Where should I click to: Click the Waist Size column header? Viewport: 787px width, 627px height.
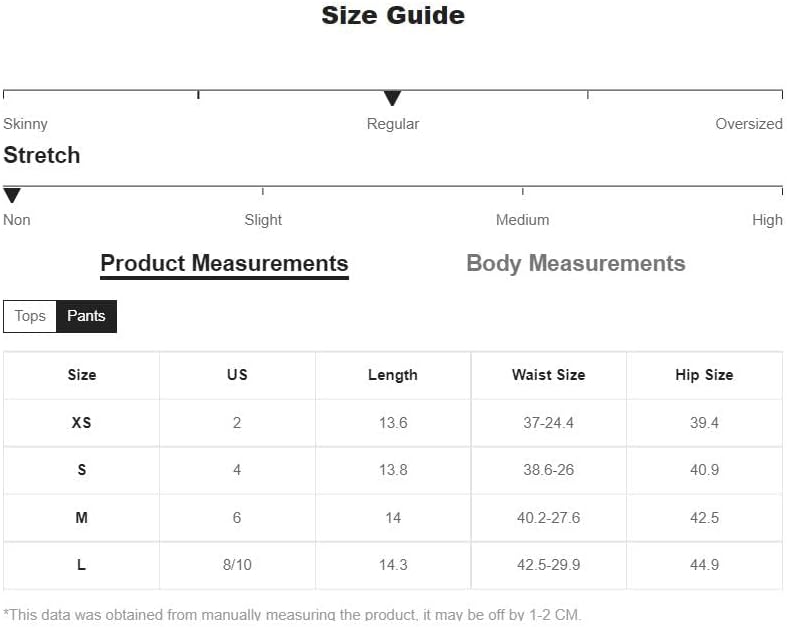click(548, 375)
